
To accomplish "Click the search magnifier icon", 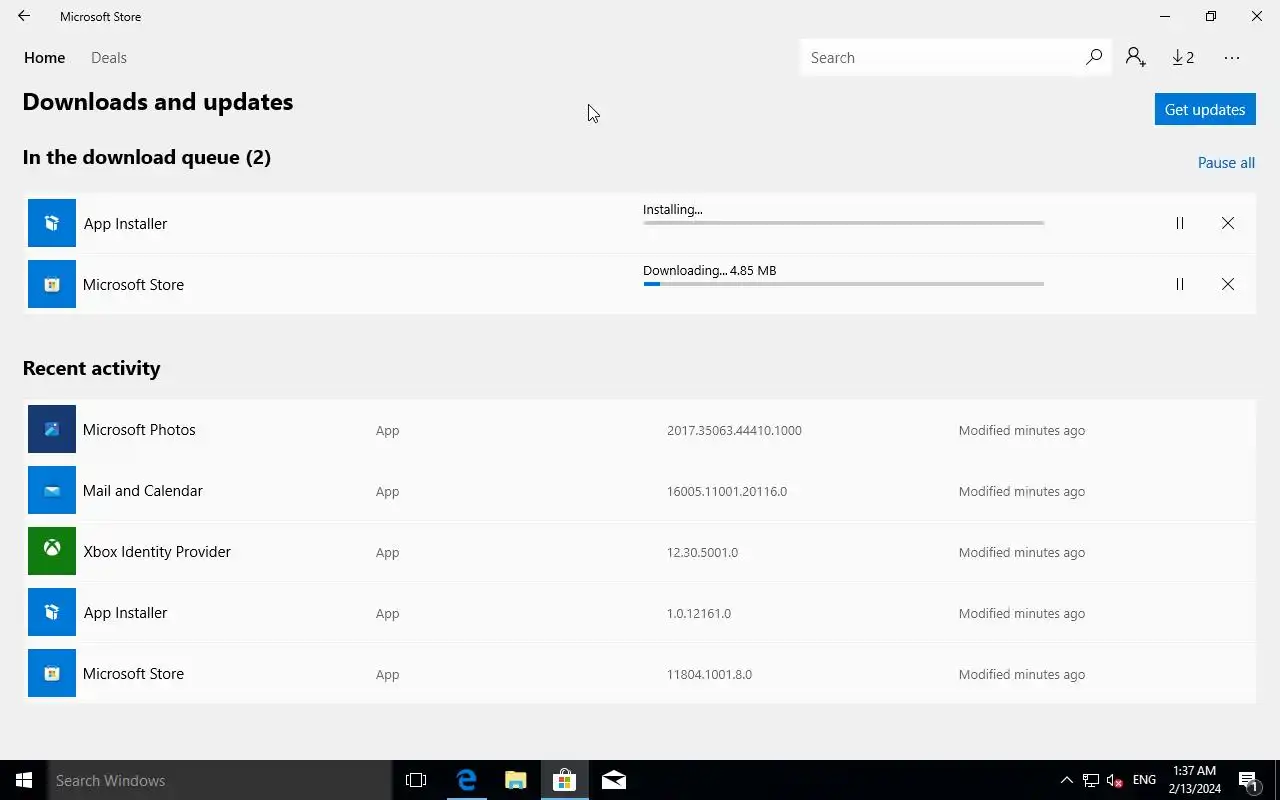I will coord(1094,57).
